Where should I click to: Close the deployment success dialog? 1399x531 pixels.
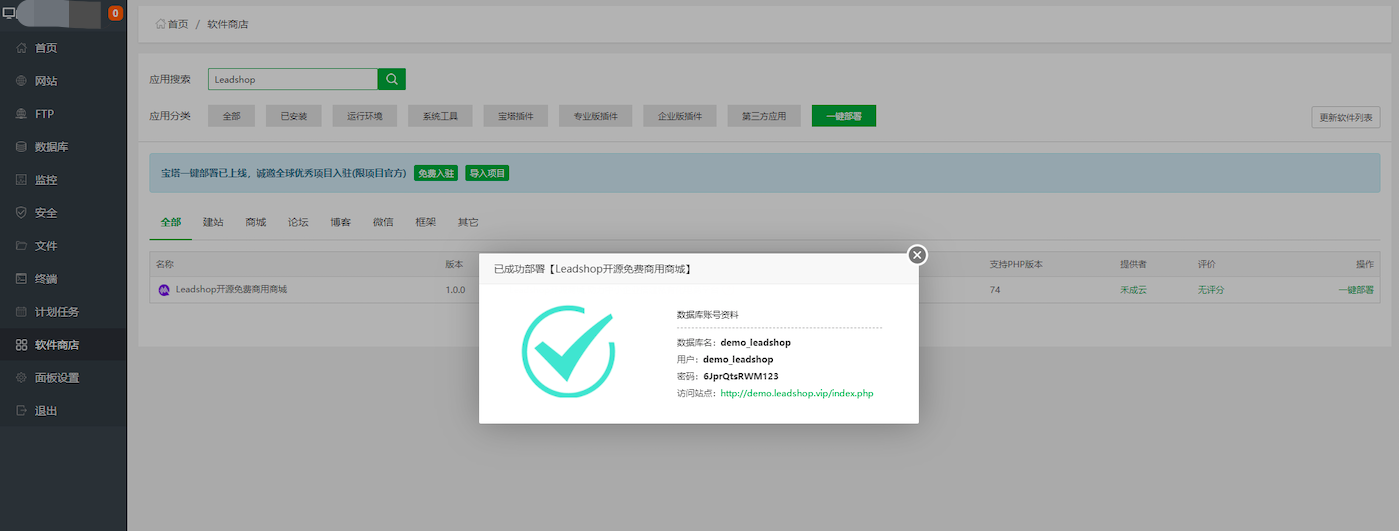click(917, 255)
